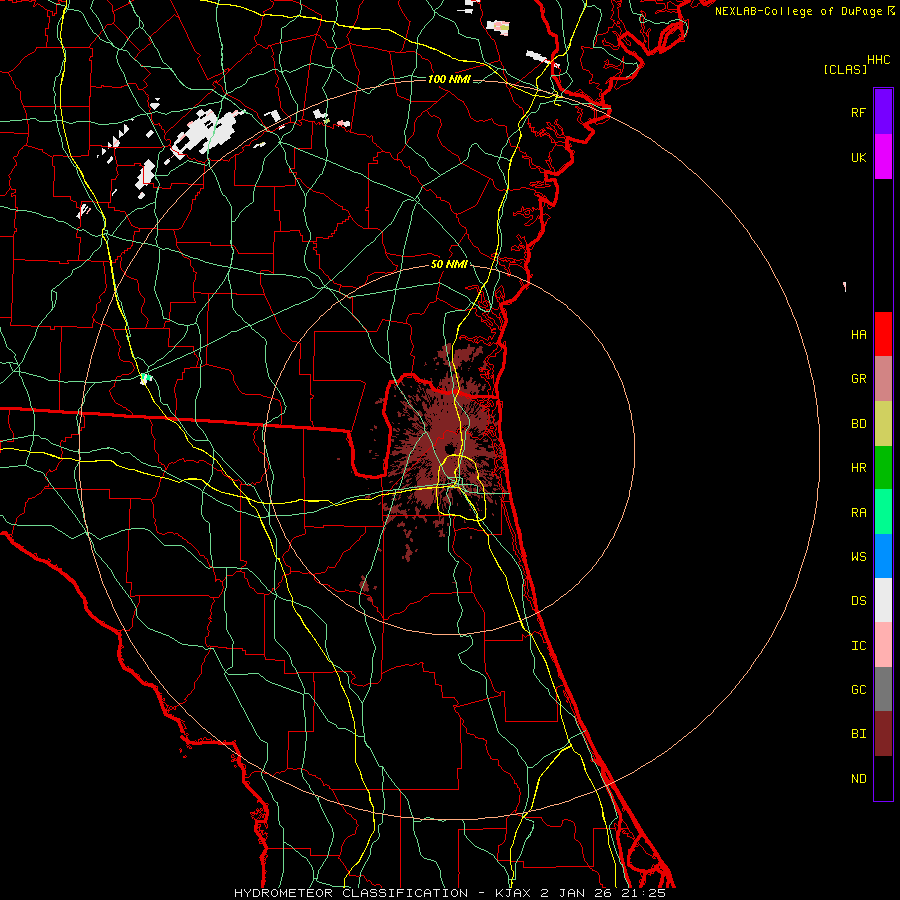Screen dimensions: 900x900
Task: Click the IC light pink legend swatch
Action: point(883,645)
